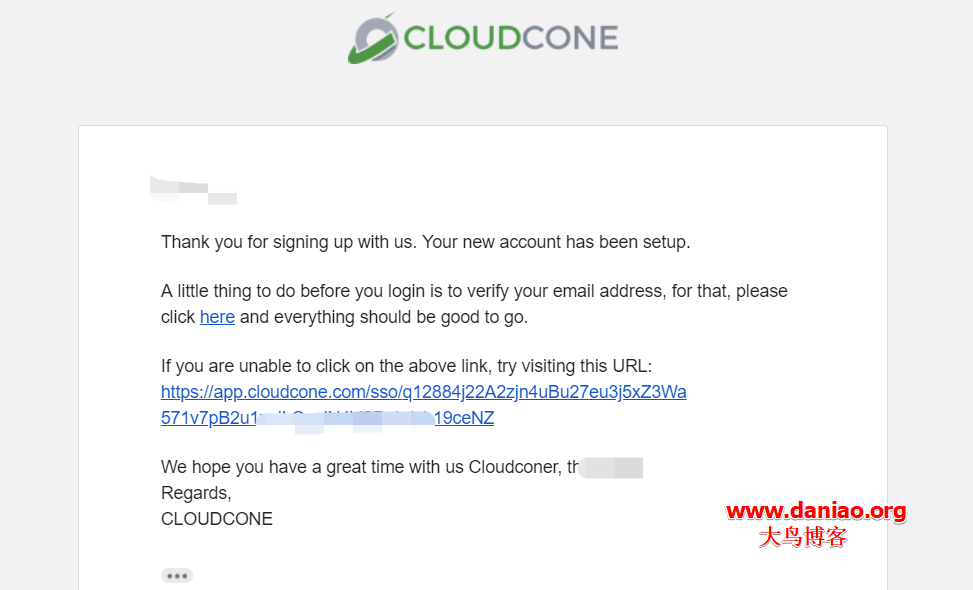Image resolution: width=973 pixels, height=590 pixels.
Task: Click the CloudCone swirl logo icon
Action: pyautogui.click(x=373, y=38)
